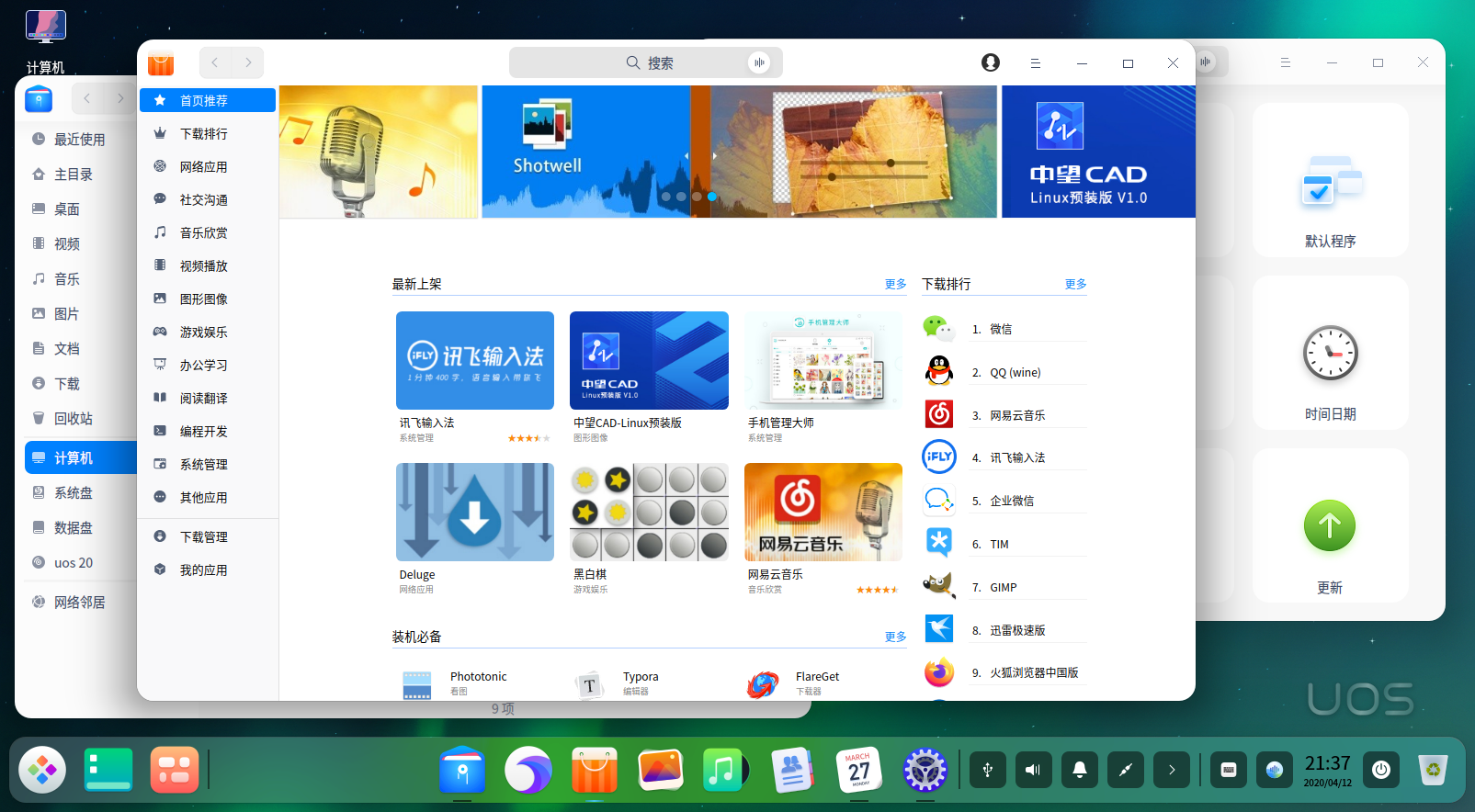Click the voice input icon in search bar
The height and width of the screenshot is (812, 1475).
click(x=759, y=62)
